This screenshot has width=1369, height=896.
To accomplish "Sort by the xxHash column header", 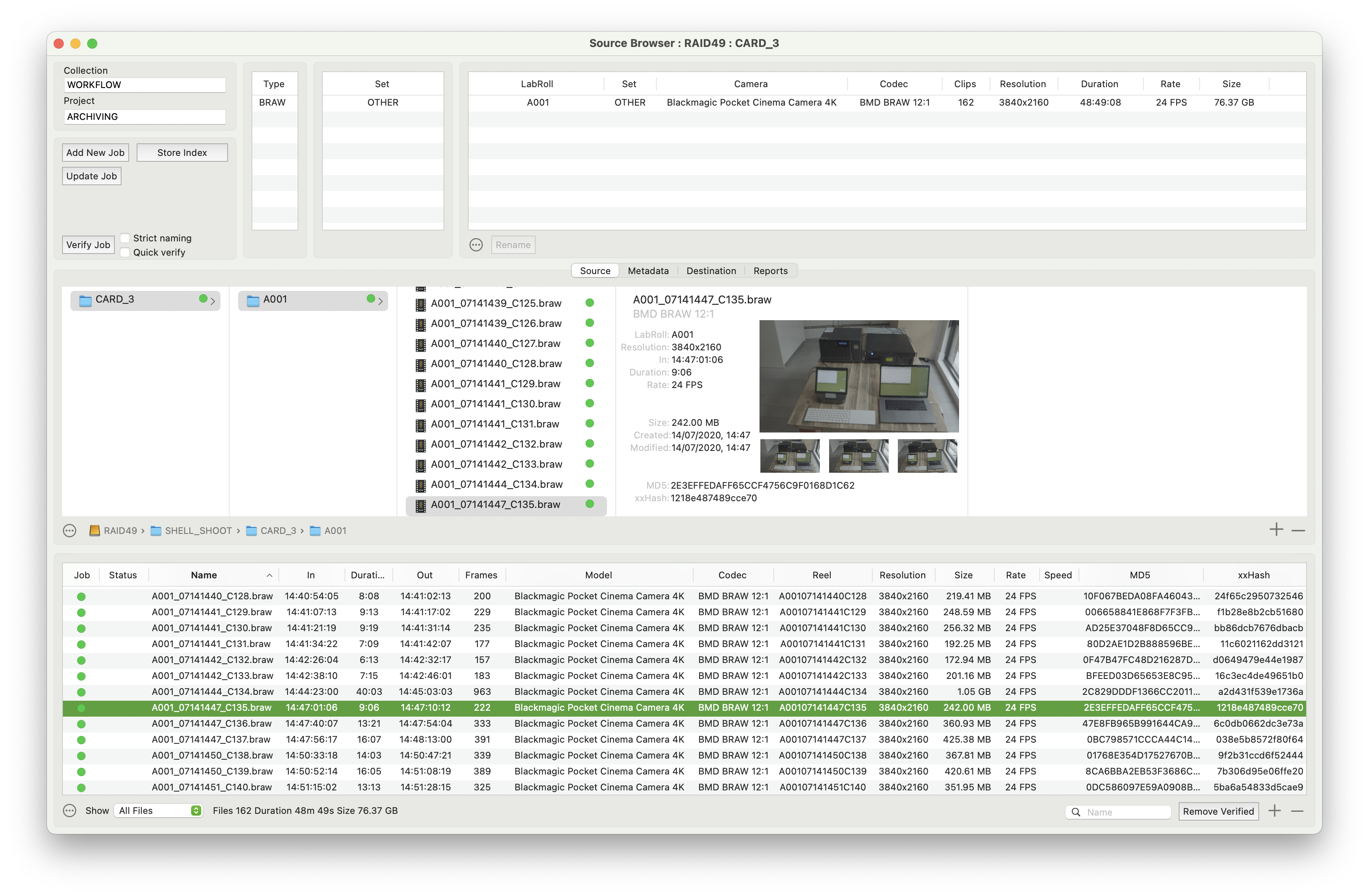I will pos(1254,575).
